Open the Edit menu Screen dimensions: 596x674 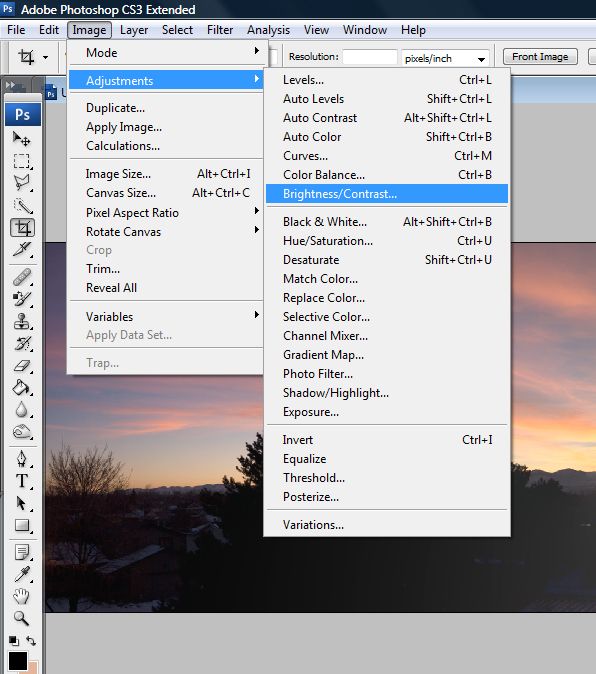(49, 30)
